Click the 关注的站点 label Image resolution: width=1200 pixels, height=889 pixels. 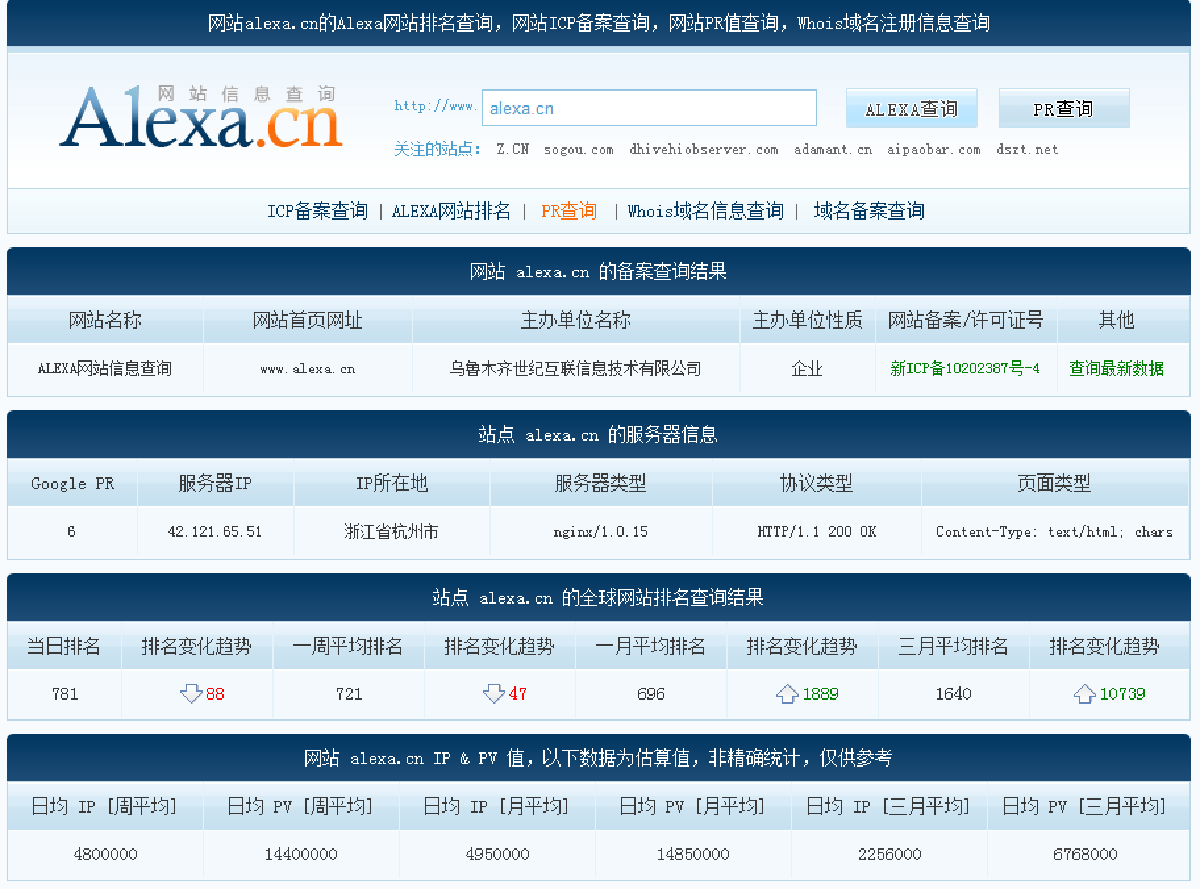pyautogui.click(x=437, y=149)
